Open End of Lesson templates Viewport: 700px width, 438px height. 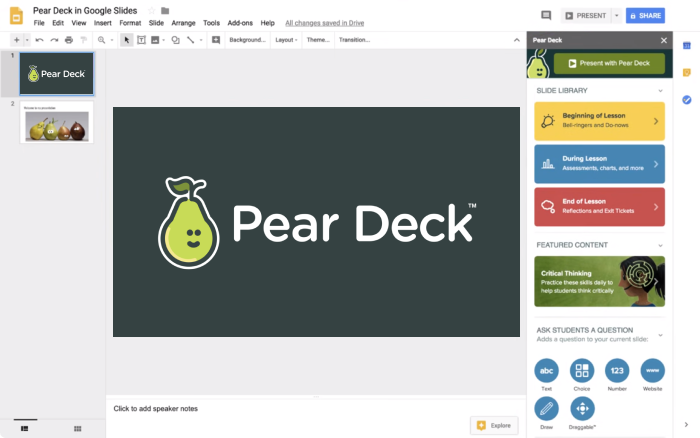(x=600, y=207)
